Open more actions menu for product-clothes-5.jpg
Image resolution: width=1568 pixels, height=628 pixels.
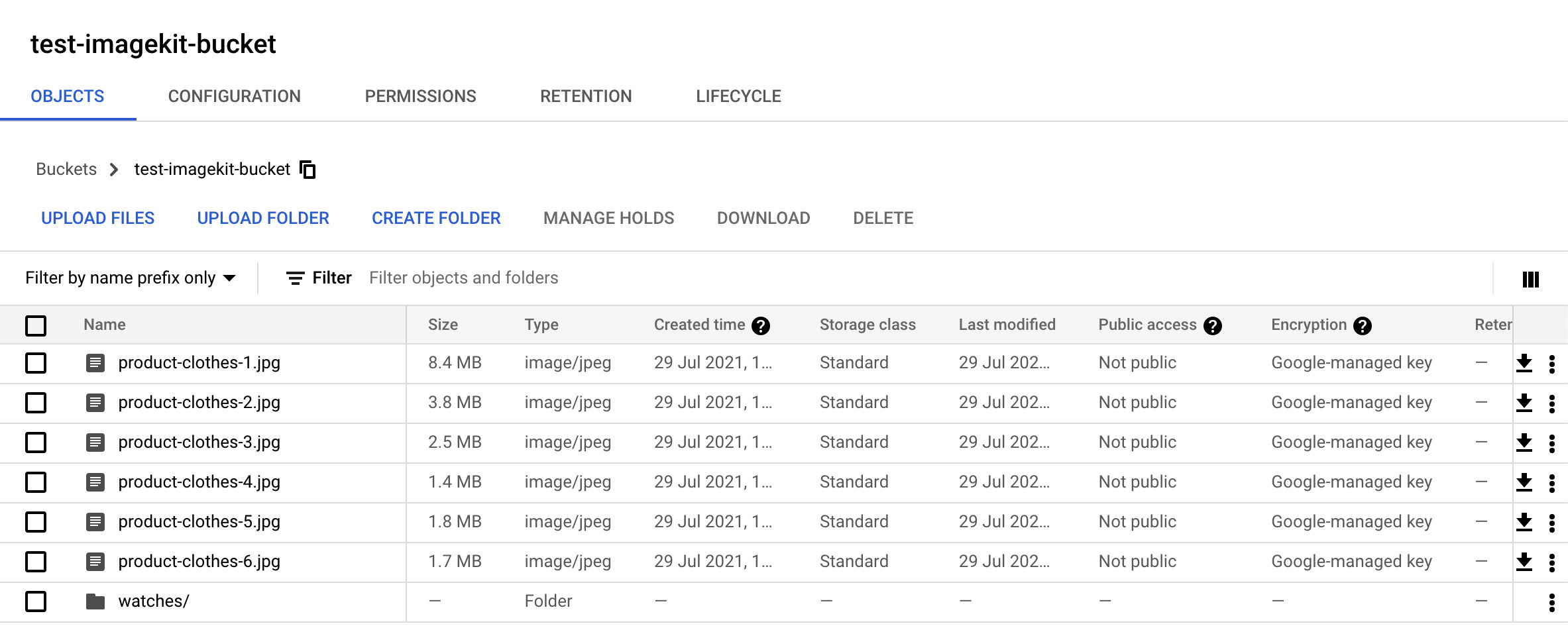pyautogui.click(x=1551, y=523)
